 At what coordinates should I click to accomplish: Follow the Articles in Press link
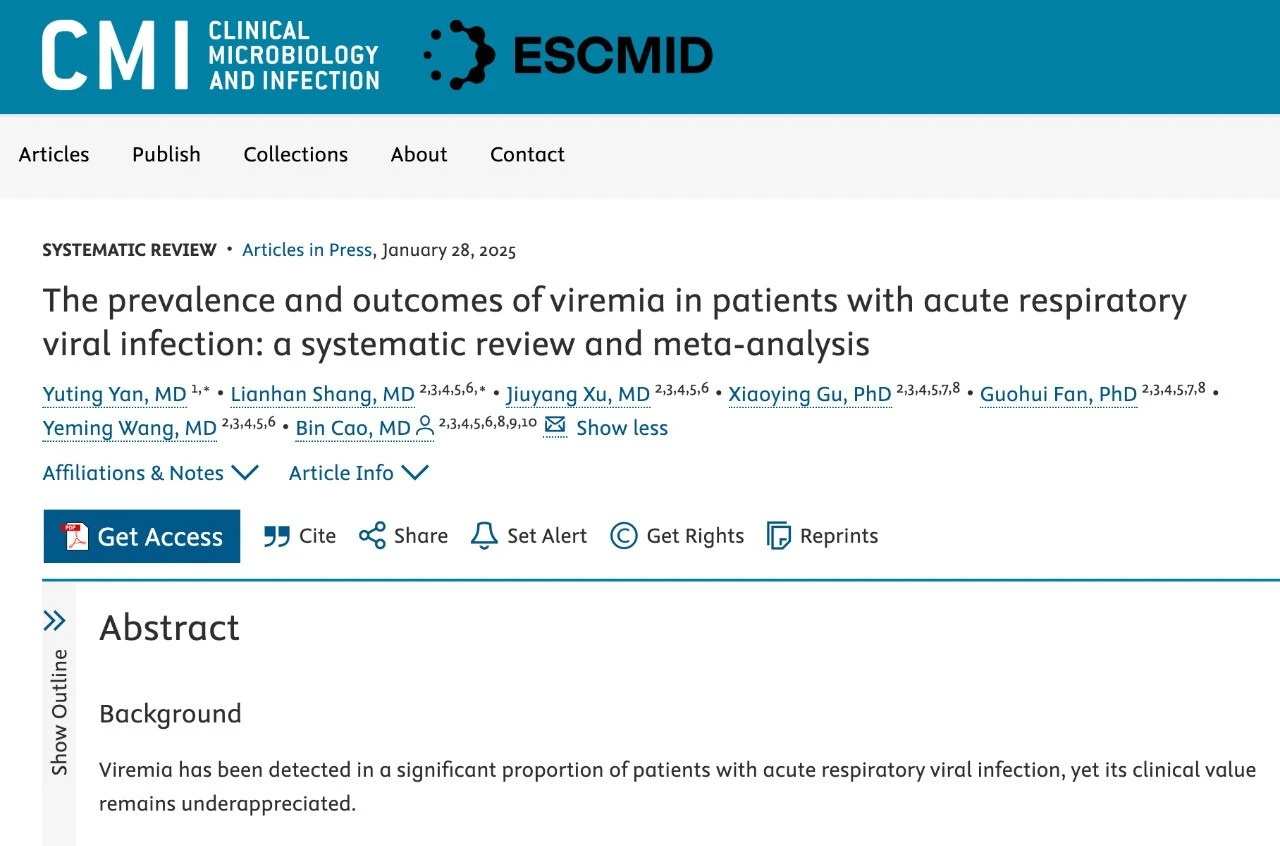(x=307, y=250)
